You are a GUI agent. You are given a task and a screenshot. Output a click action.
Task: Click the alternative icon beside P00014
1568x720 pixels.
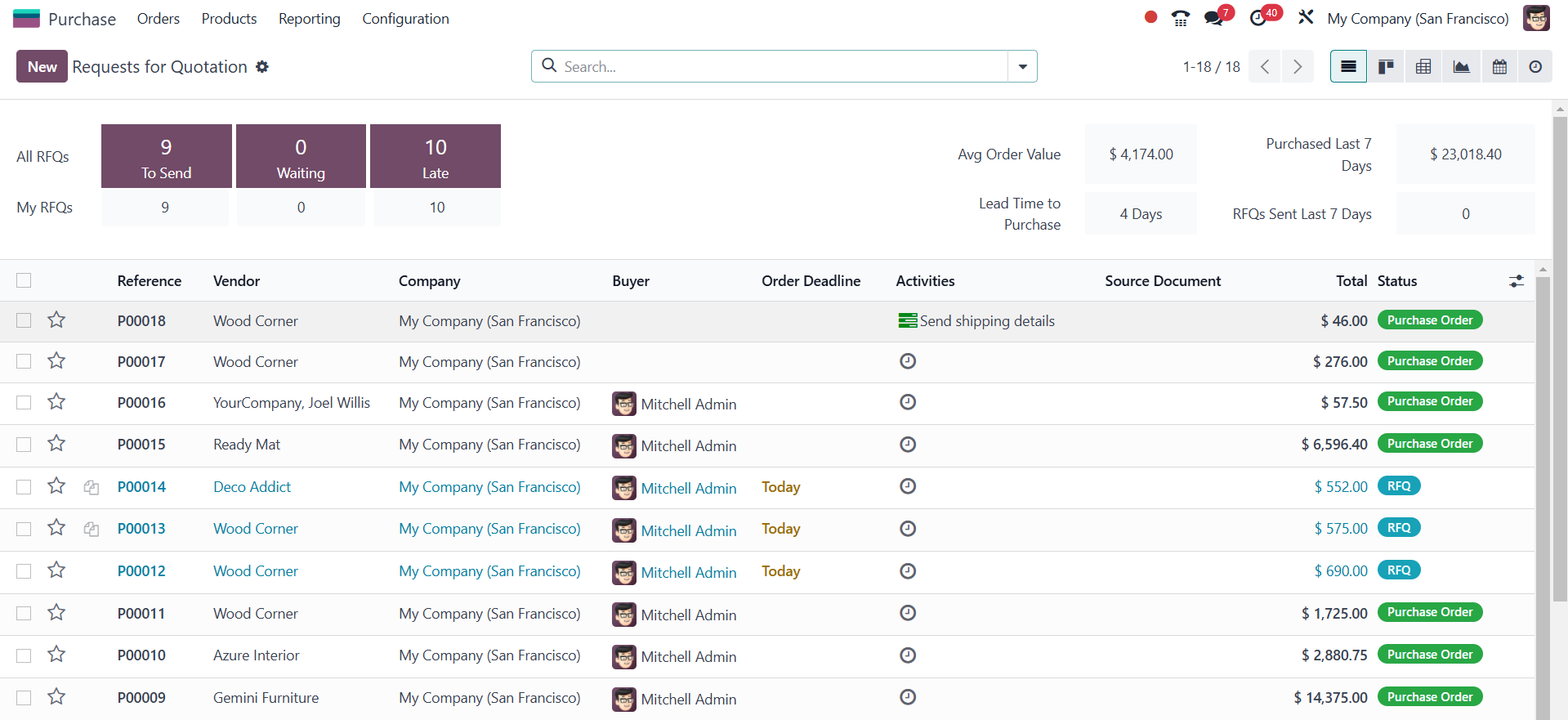point(92,487)
